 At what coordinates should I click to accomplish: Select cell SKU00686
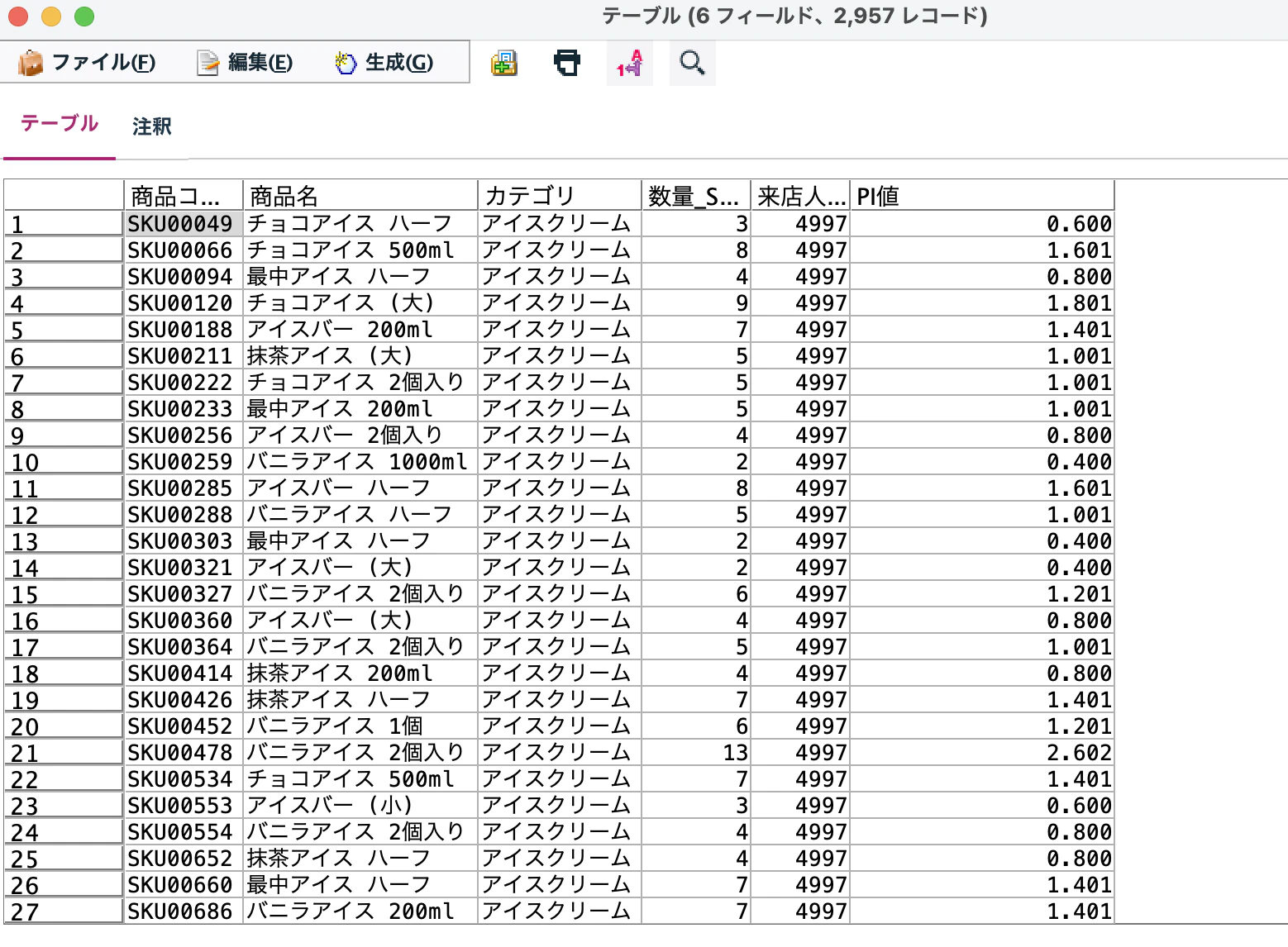pos(184,911)
